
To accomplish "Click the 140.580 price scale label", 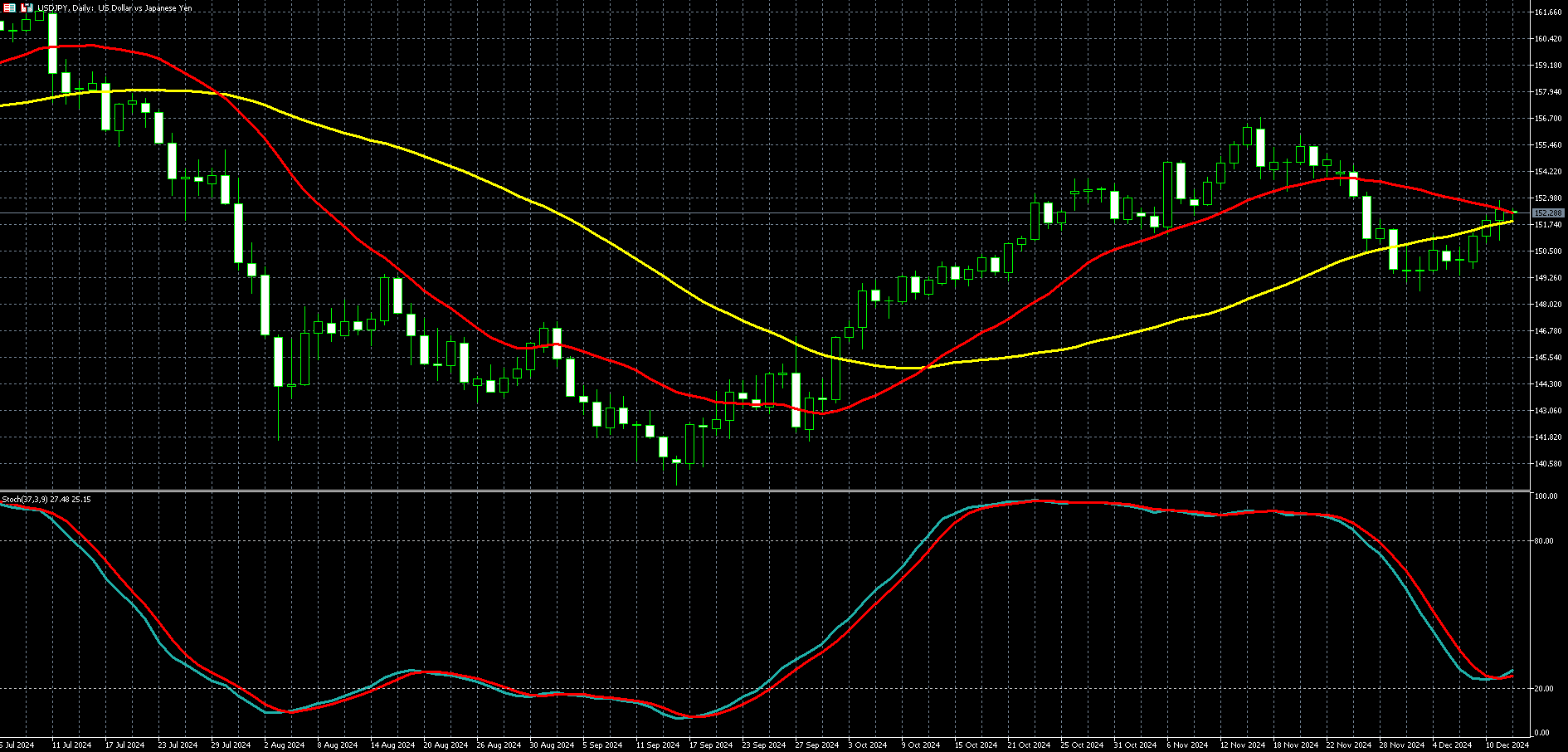I will point(1548,464).
